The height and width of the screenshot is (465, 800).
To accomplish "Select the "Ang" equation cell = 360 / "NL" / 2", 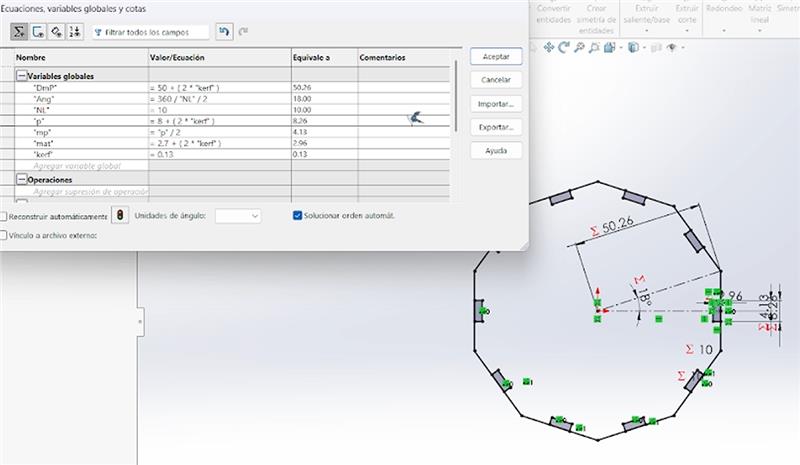I will click(x=219, y=99).
